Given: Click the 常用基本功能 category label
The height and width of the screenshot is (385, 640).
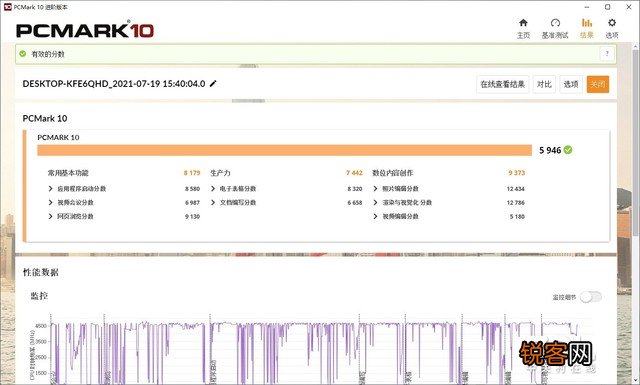Looking at the screenshot, I should [x=68, y=173].
